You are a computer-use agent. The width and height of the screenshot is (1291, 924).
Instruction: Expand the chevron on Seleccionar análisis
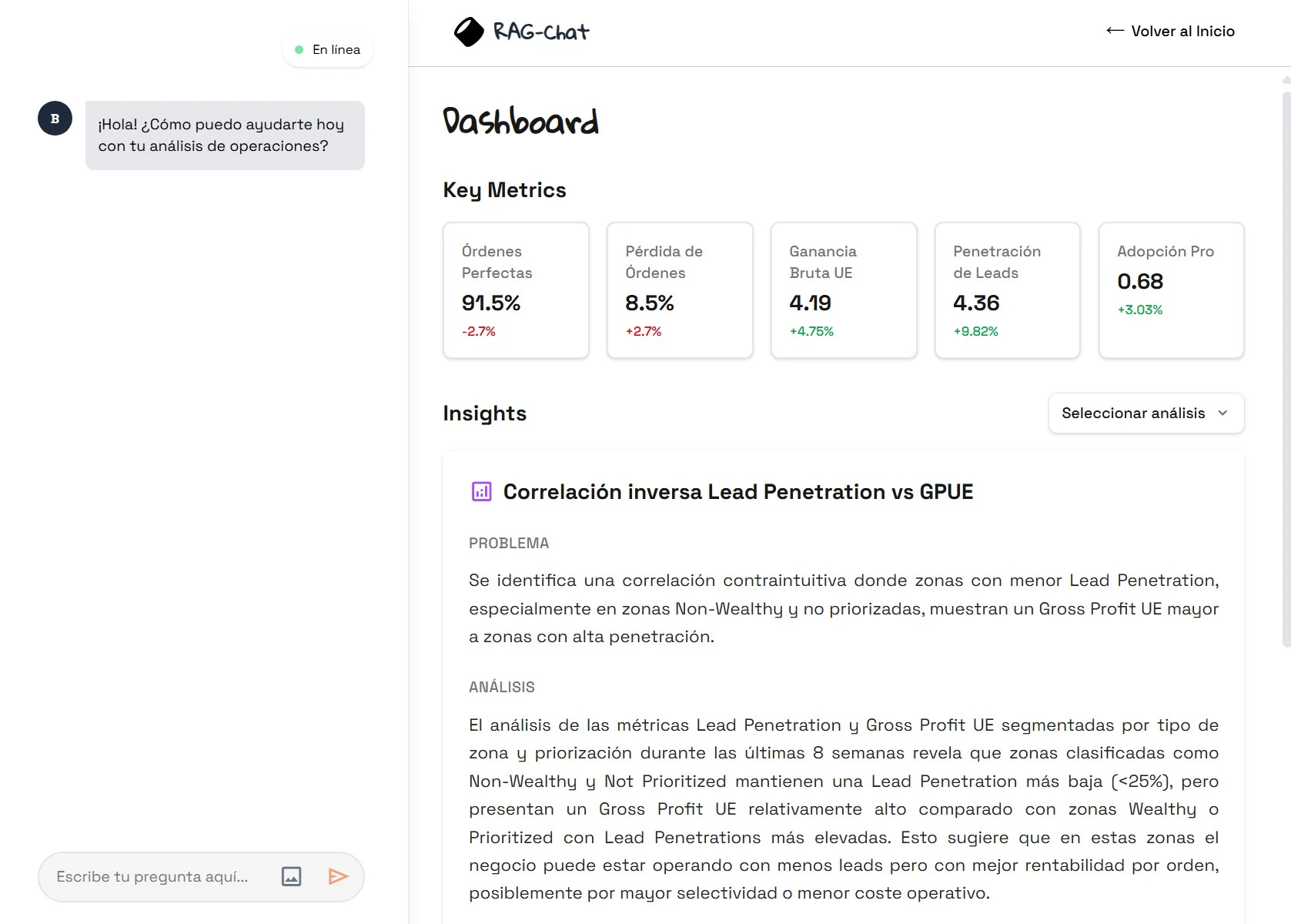coord(1221,413)
